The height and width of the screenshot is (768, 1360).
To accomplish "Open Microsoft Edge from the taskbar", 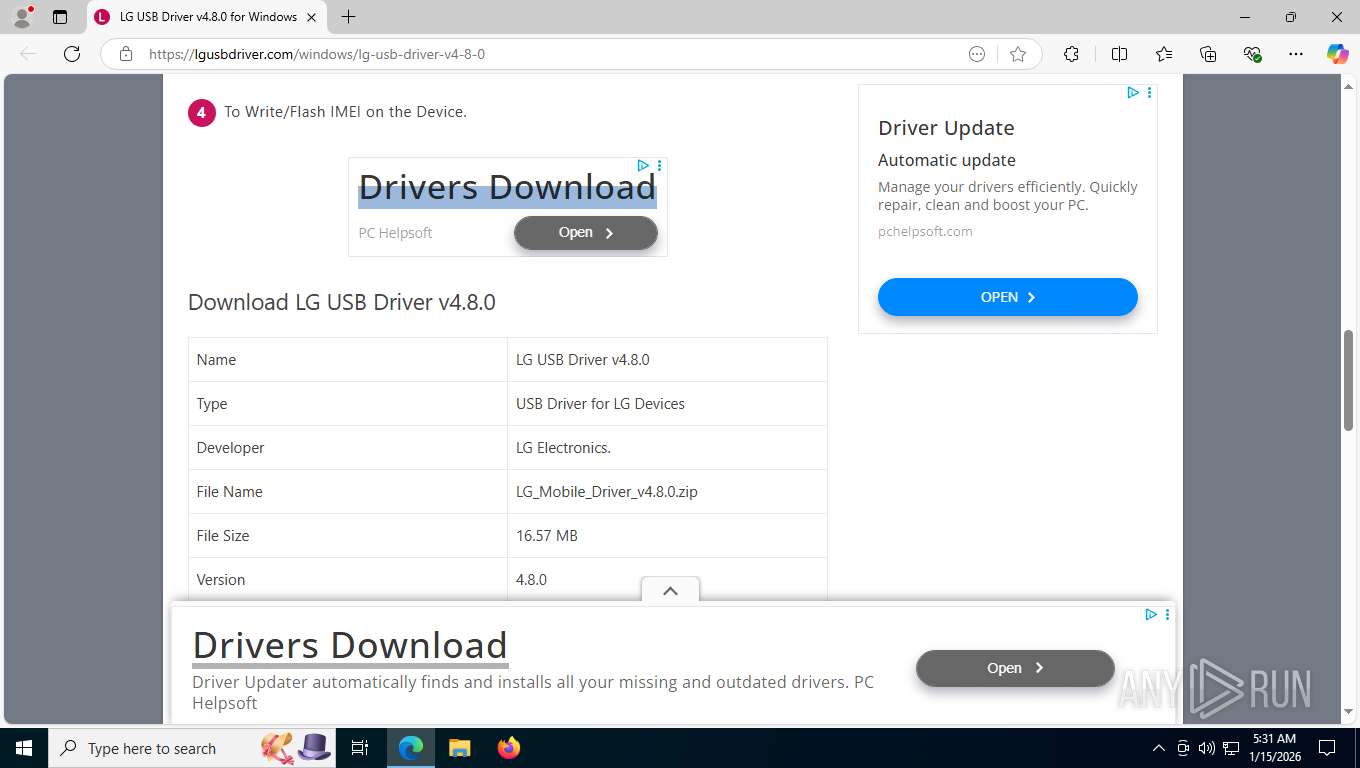I will click(x=411, y=748).
